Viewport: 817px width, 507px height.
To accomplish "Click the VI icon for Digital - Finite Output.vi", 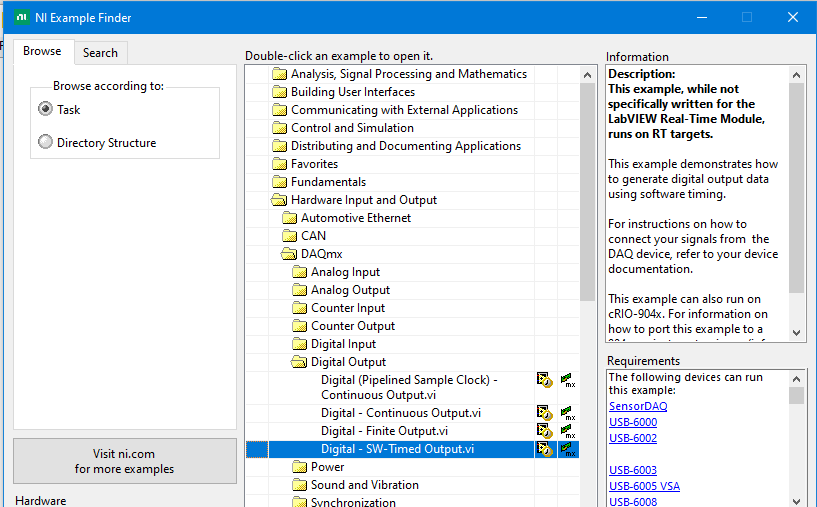I will coord(544,431).
